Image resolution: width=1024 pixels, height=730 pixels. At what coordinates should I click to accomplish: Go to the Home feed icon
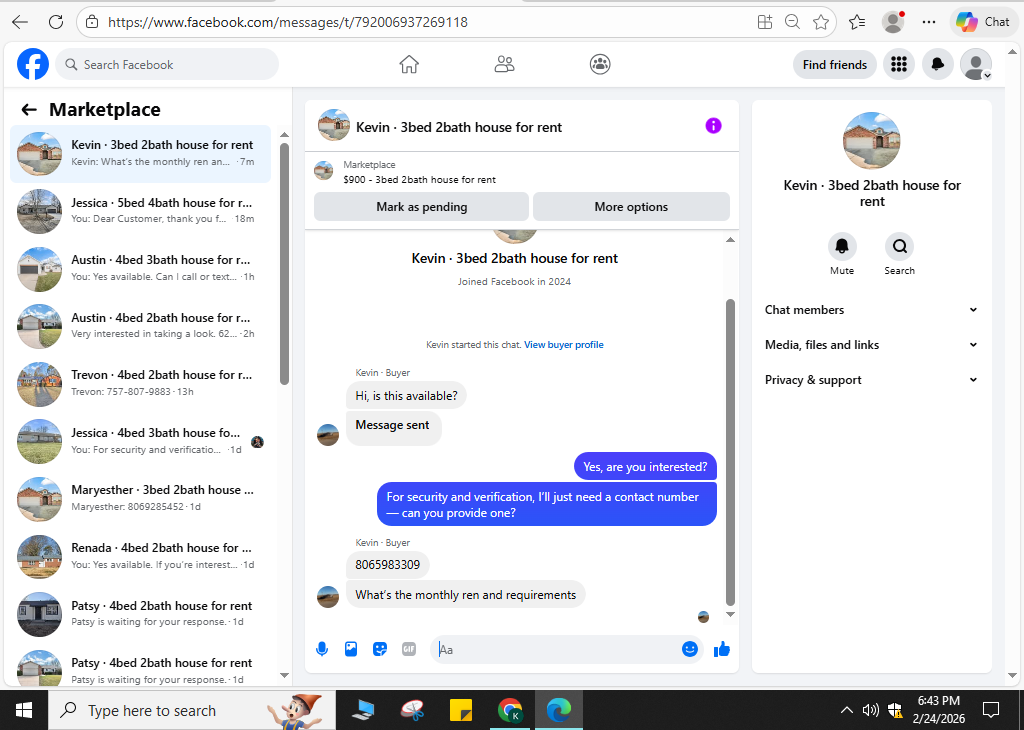[x=409, y=64]
